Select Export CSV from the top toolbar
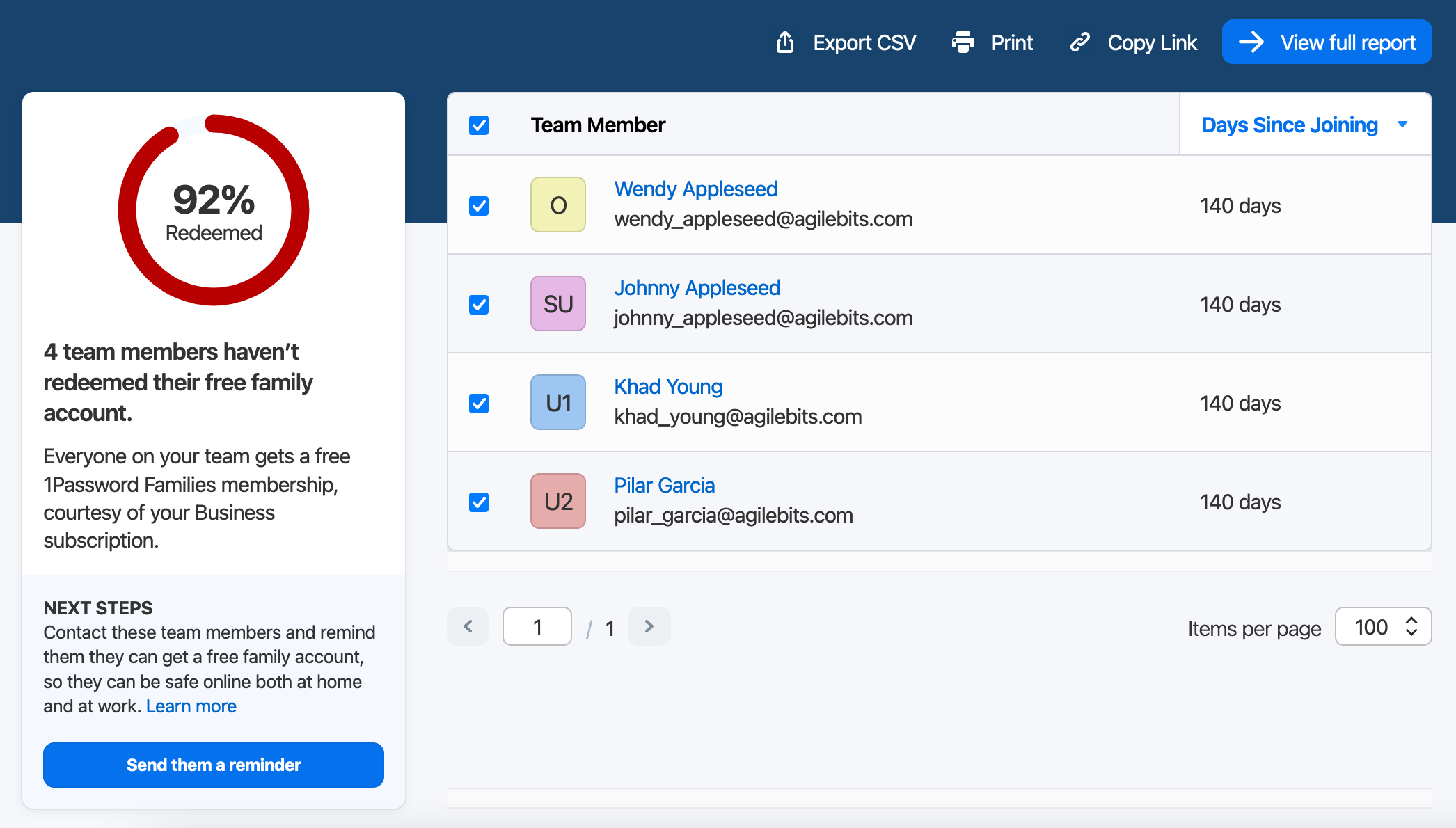The image size is (1456, 828). [x=864, y=42]
